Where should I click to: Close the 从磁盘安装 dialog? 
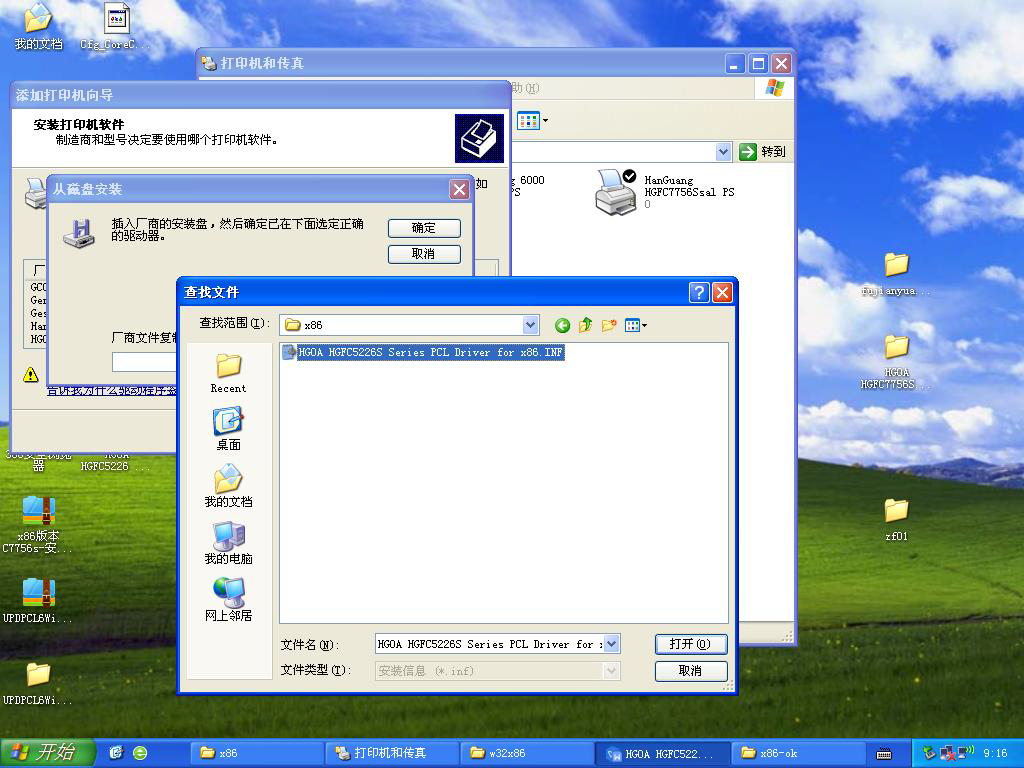[x=459, y=189]
